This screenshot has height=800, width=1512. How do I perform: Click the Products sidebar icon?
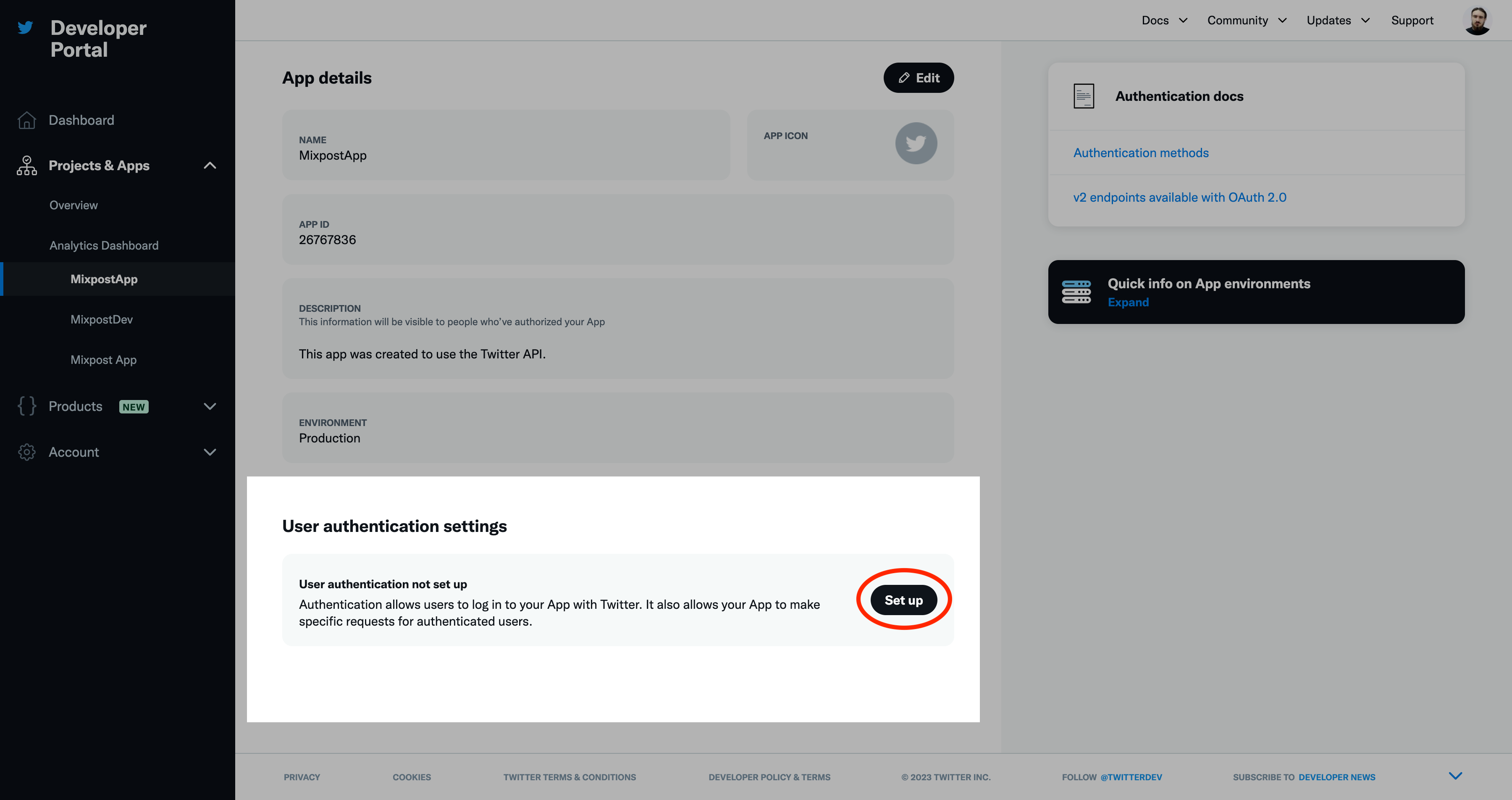[x=27, y=406]
